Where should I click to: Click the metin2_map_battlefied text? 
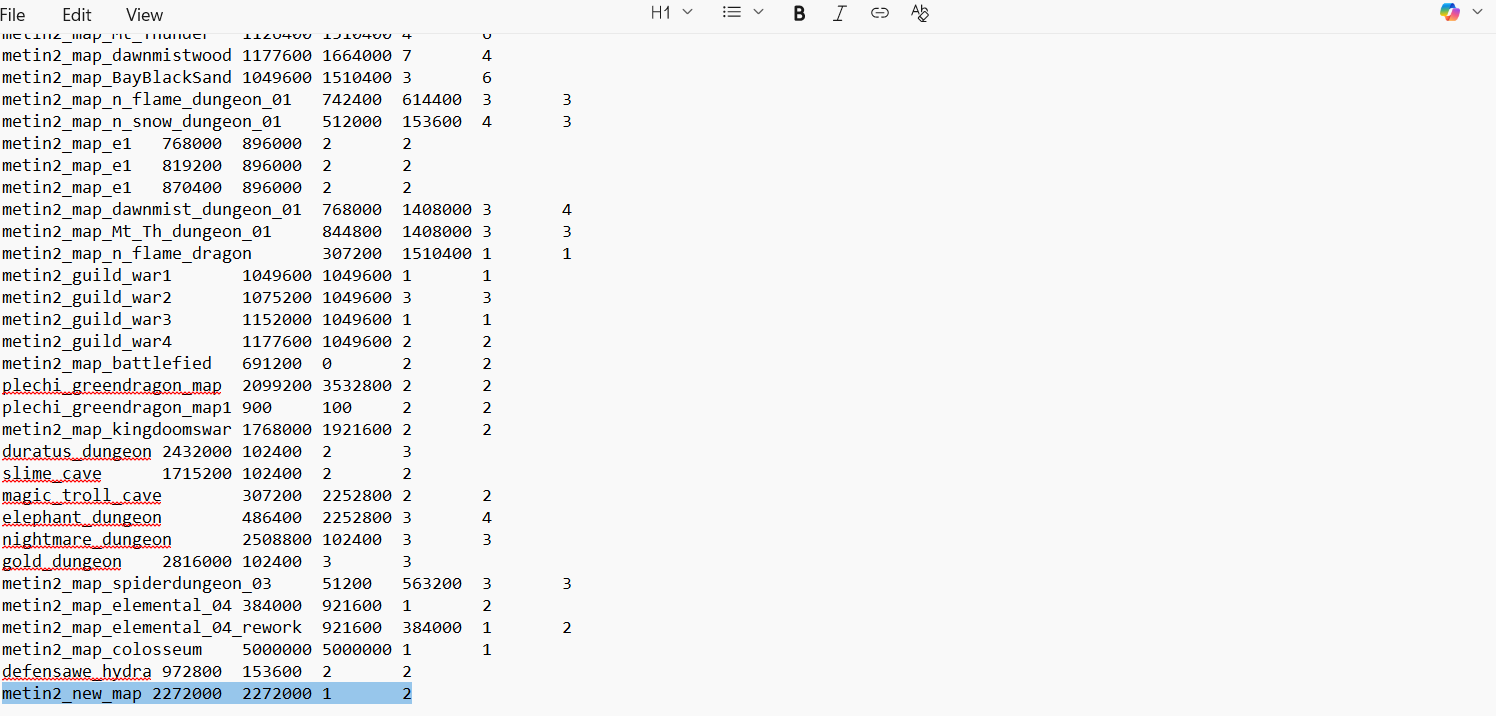pos(107,363)
